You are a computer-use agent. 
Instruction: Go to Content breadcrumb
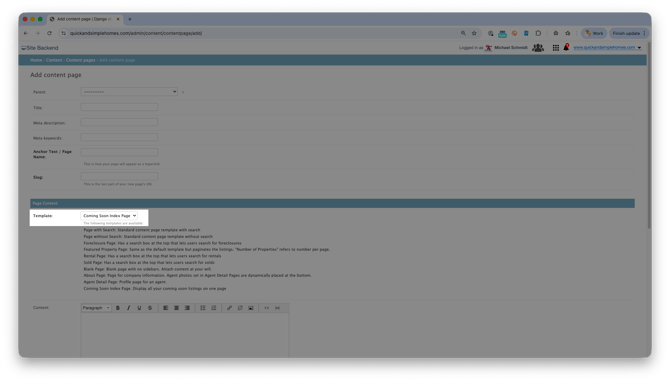coord(54,60)
